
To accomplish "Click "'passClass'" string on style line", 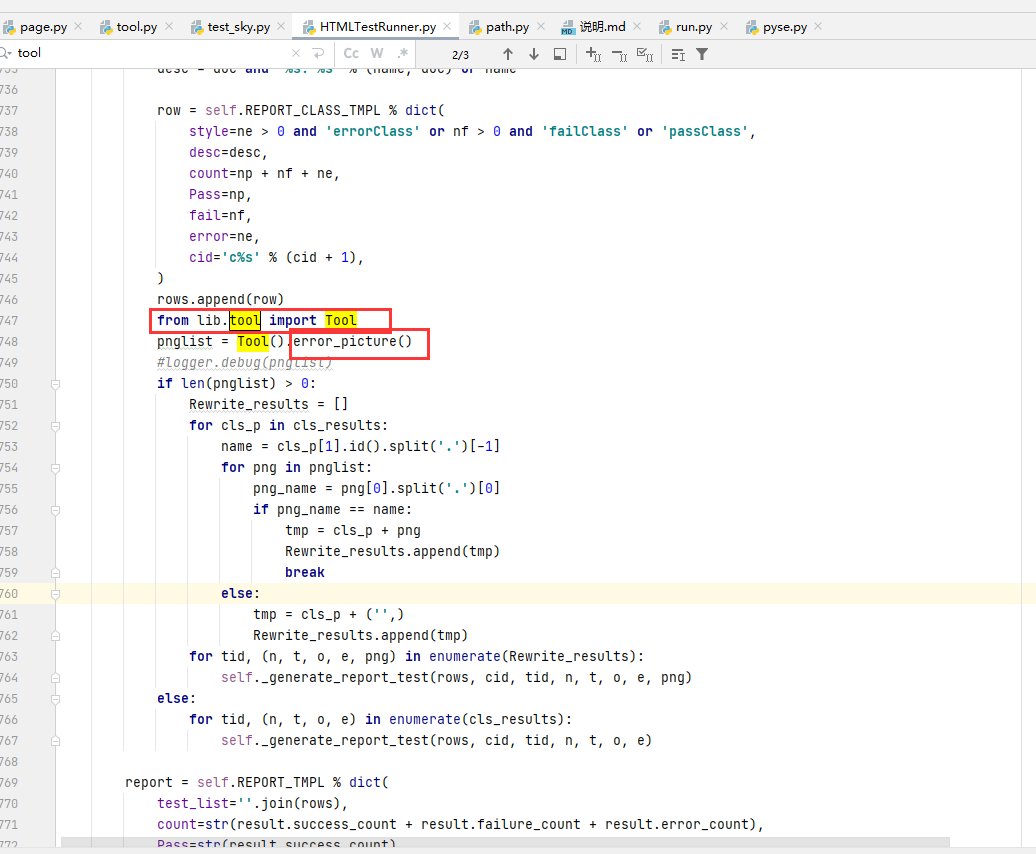I will coord(705,131).
